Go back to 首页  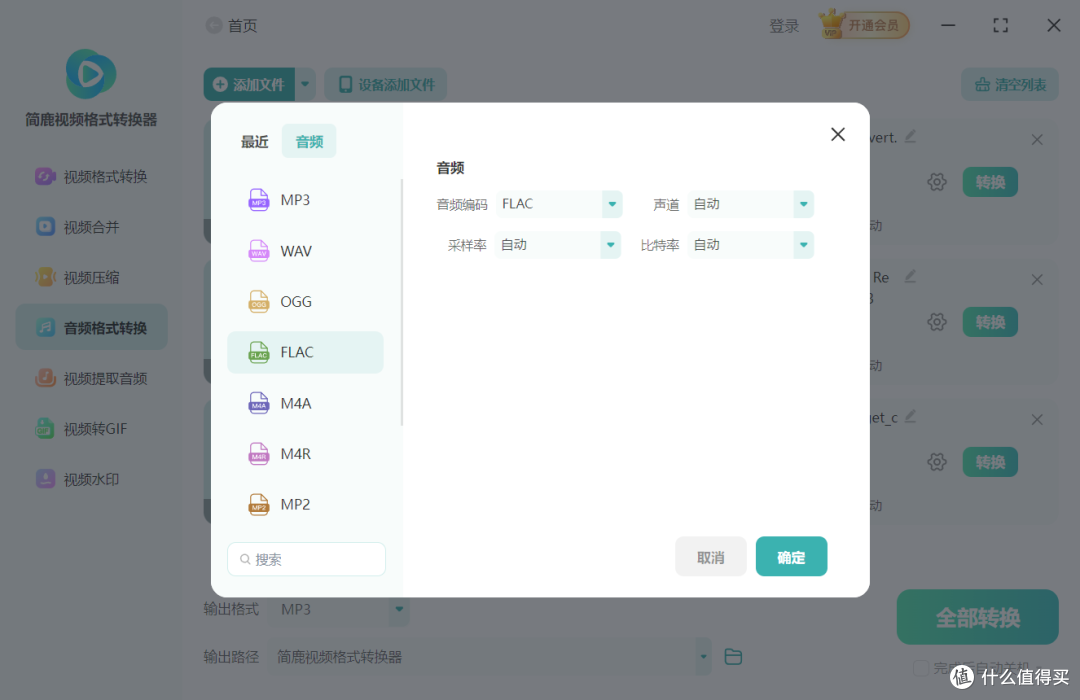[x=232, y=25]
